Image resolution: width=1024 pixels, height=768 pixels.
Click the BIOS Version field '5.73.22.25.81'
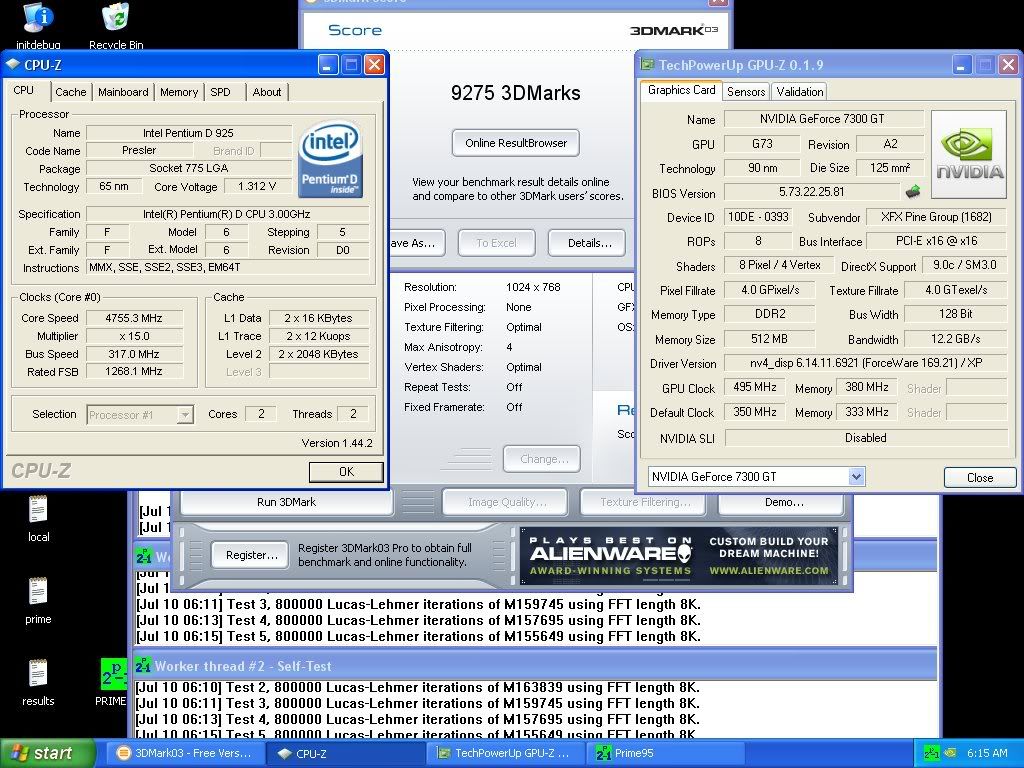812,192
